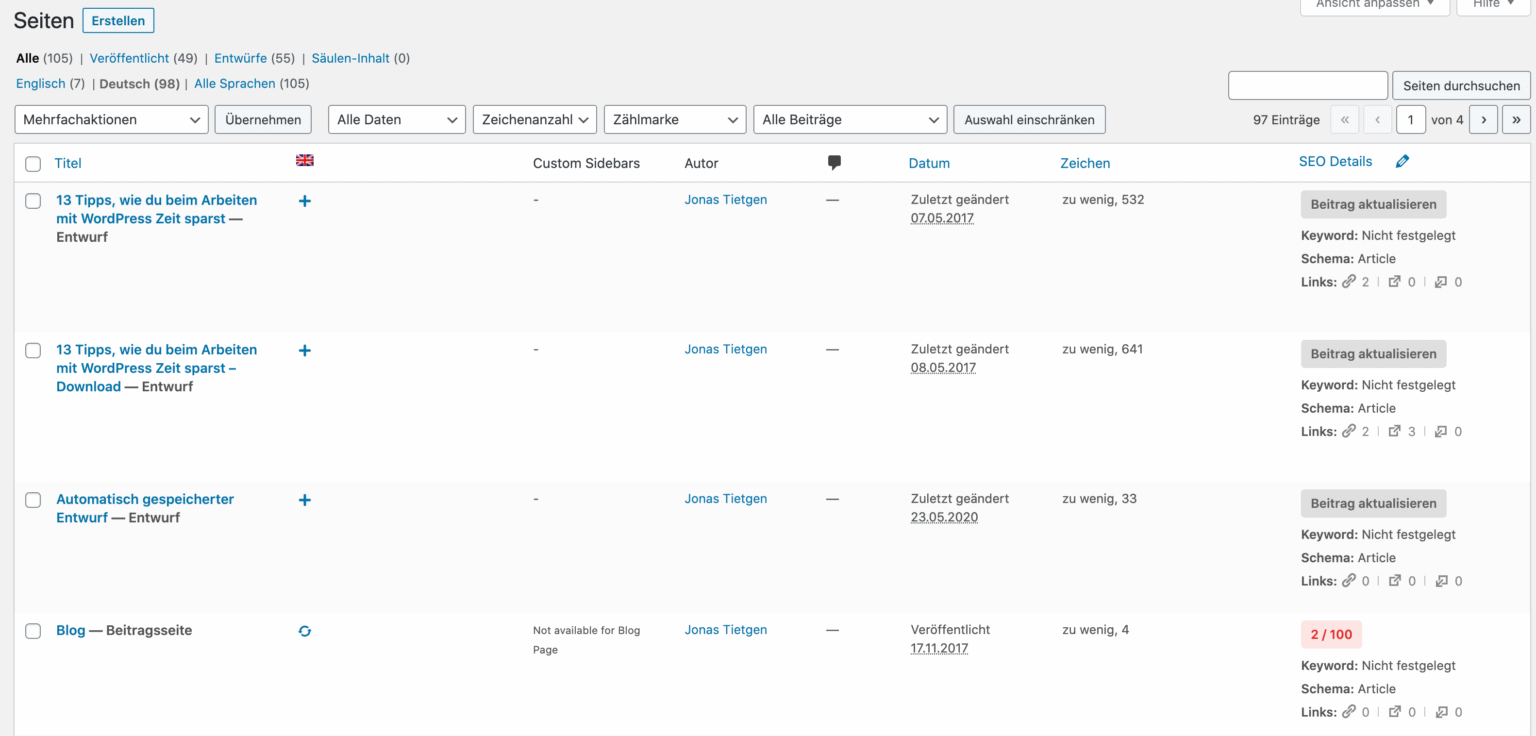The width and height of the screenshot is (1536, 736).
Task: Add English translation for "13 Tipps, wie du beim Arbeiten mit WordPress Zeit sparst"
Action: (304, 200)
